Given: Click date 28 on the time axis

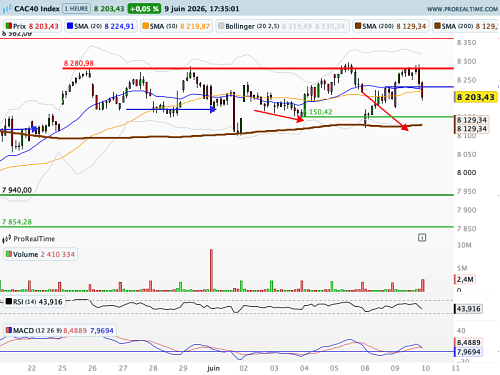Looking at the screenshot, I should [153, 368].
